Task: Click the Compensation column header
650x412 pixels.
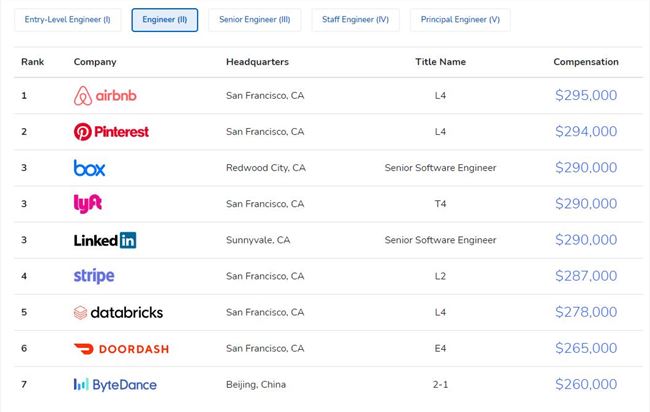Action: pos(585,62)
